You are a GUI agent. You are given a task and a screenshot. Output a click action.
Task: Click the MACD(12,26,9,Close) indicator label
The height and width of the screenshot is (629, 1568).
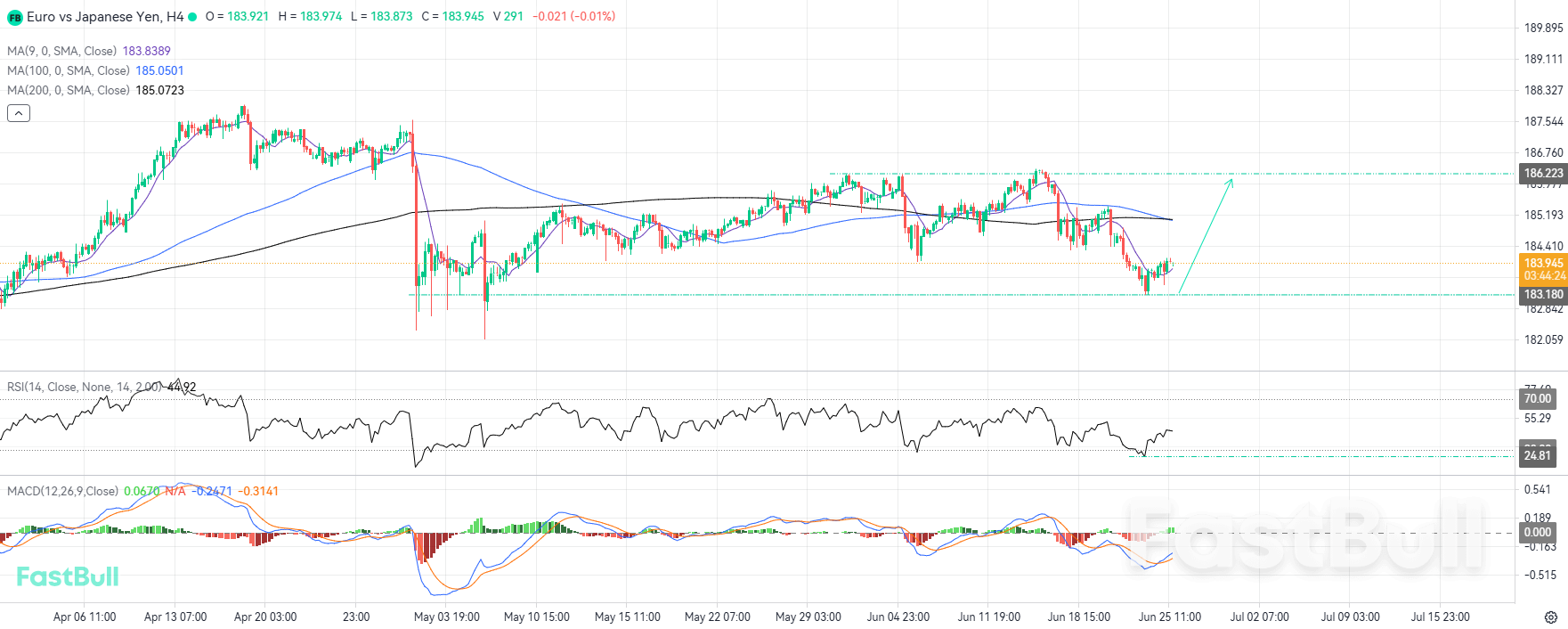(x=62, y=491)
